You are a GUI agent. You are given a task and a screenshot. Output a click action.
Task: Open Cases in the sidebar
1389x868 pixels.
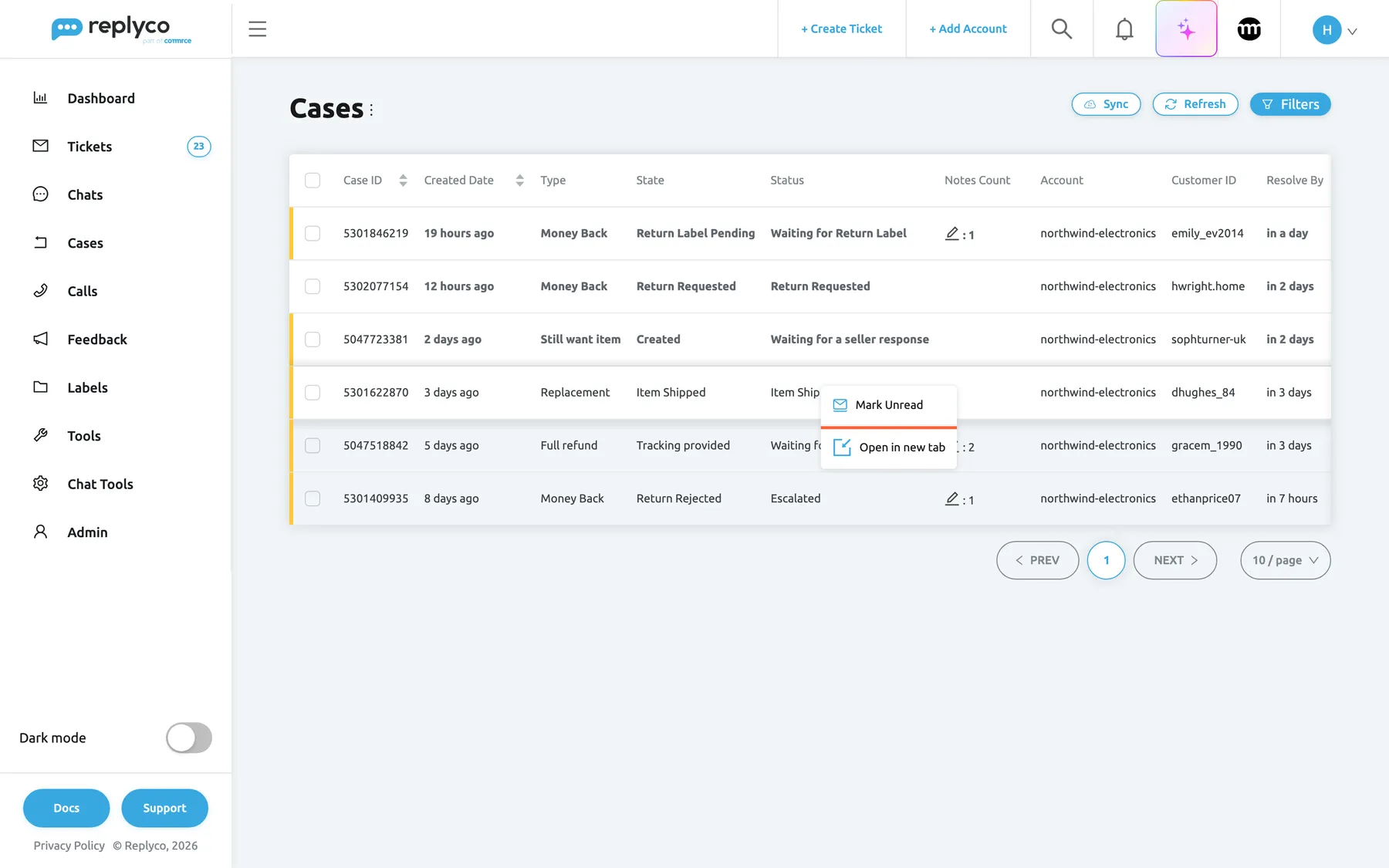pos(85,243)
